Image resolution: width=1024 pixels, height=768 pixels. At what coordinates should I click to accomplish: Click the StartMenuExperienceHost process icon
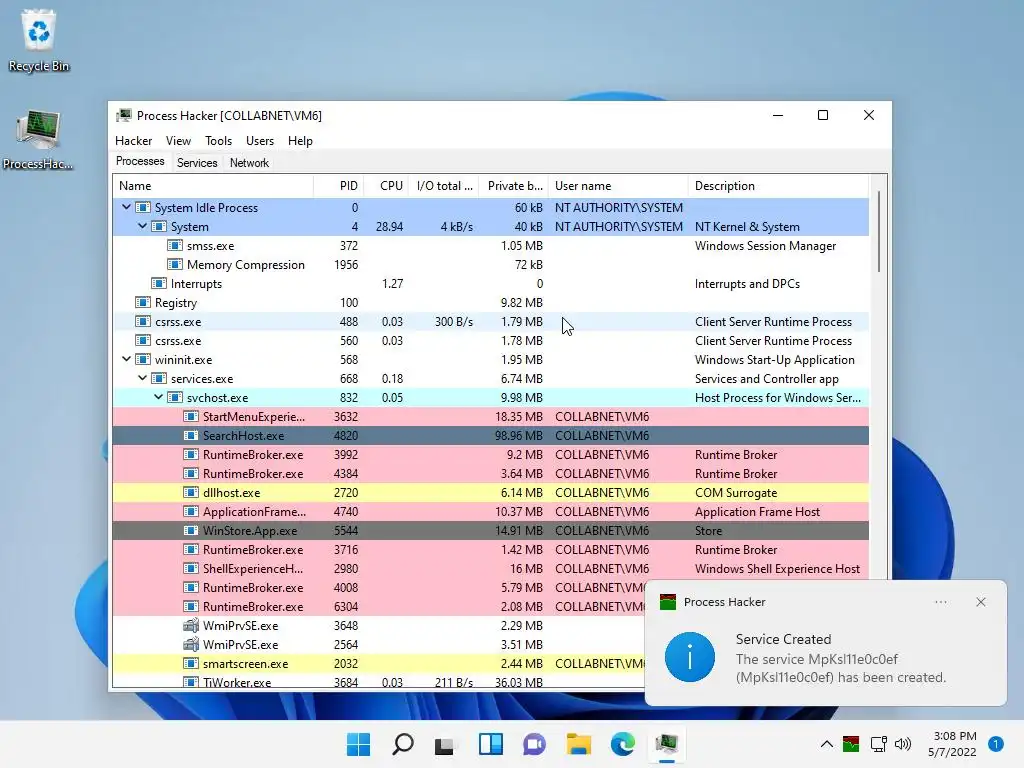point(191,417)
